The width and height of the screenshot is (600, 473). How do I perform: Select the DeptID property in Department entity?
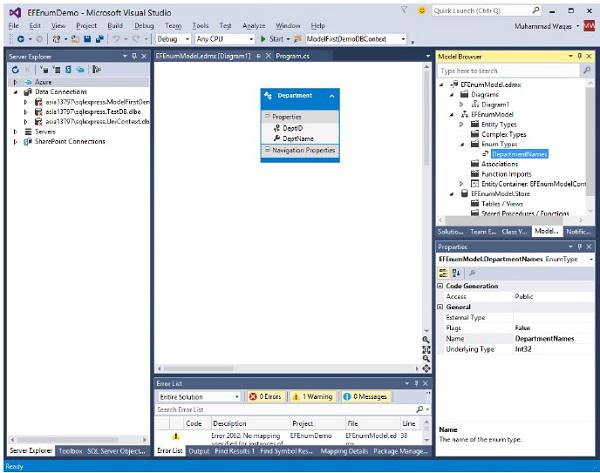(x=293, y=128)
